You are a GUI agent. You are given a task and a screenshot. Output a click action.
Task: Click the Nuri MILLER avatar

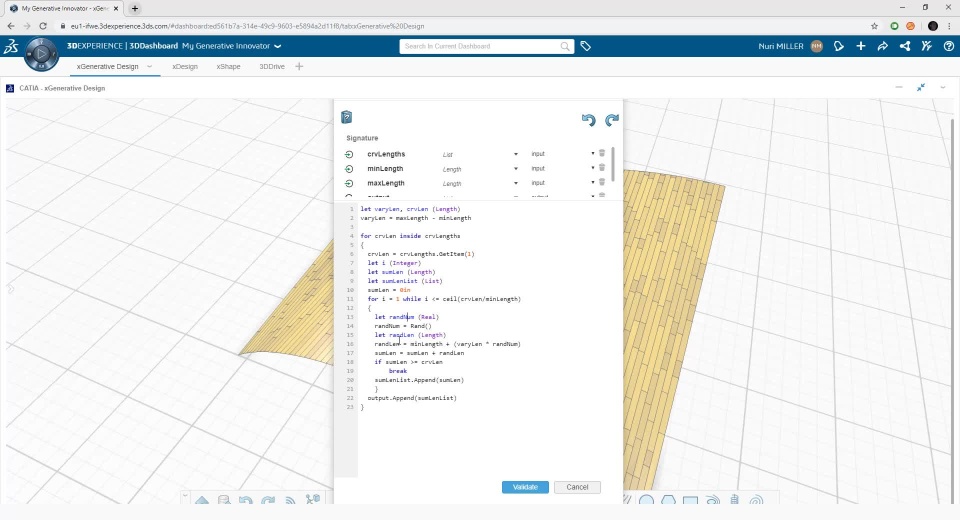tap(817, 46)
